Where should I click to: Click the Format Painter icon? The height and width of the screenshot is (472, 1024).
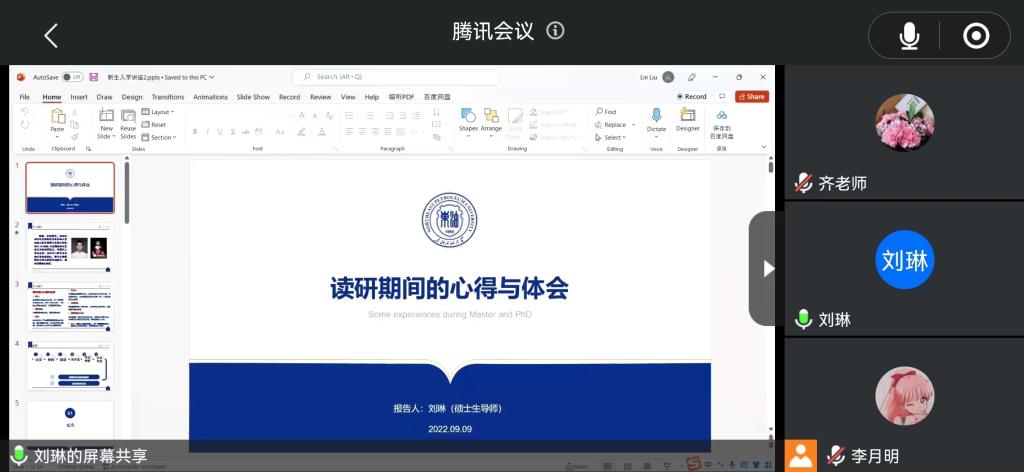click(74, 137)
